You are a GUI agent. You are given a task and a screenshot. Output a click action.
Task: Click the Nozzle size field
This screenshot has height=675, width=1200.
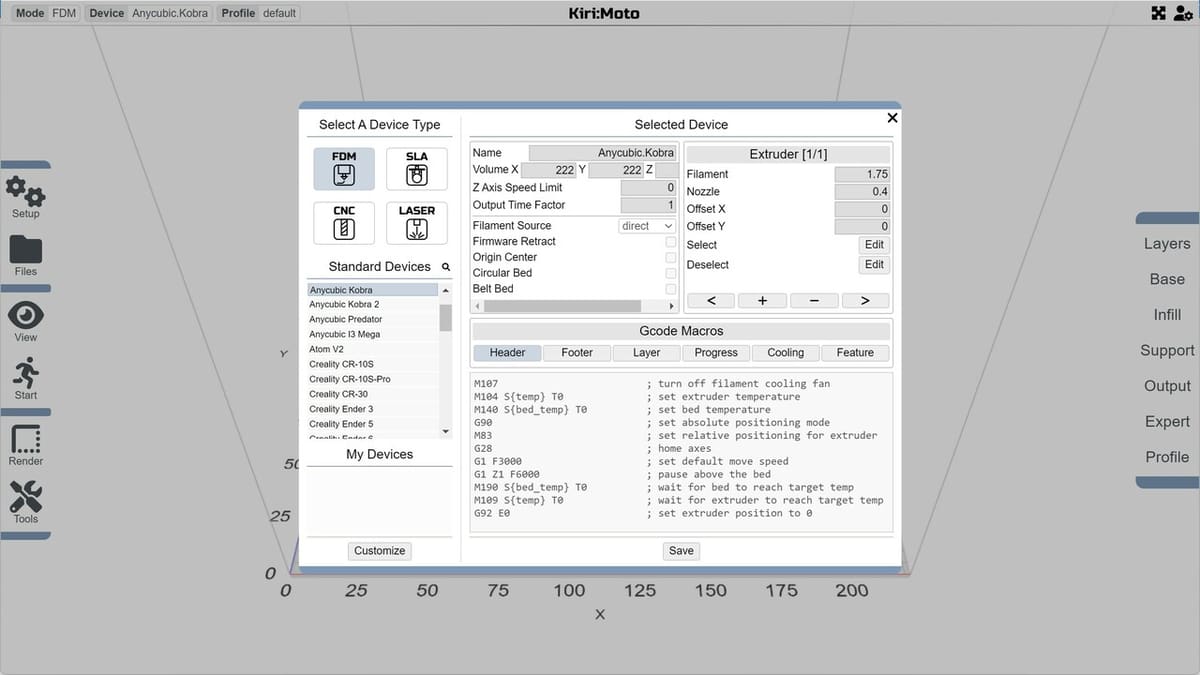tap(862, 192)
